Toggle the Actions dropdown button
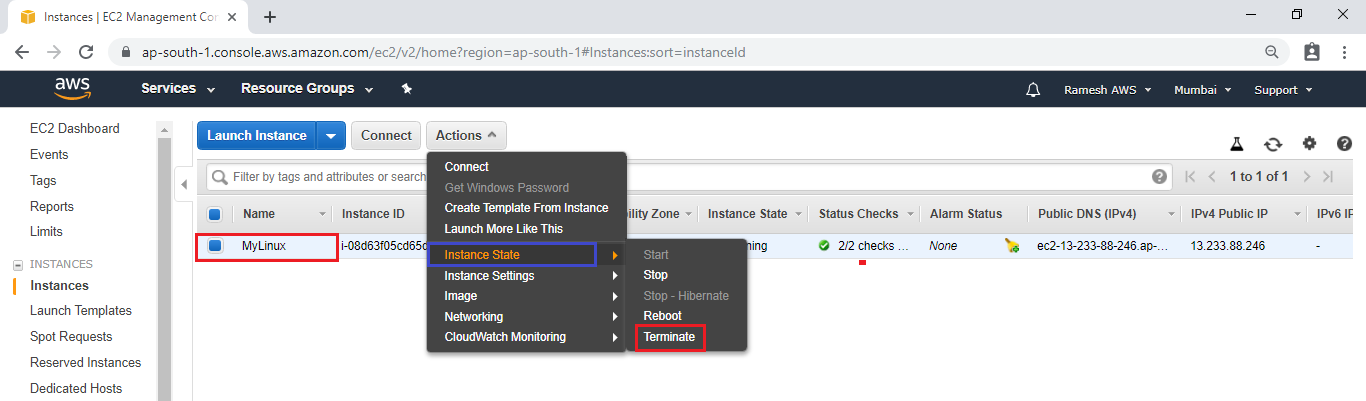Screen dimensions: 1366x401 [x=466, y=136]
